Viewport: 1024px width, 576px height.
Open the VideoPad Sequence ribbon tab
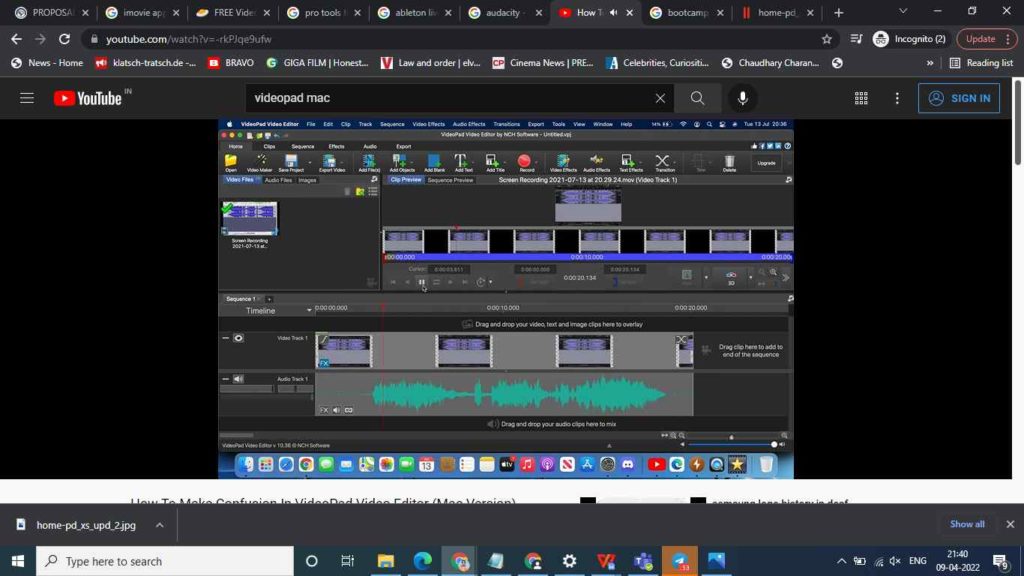[302, 146]
